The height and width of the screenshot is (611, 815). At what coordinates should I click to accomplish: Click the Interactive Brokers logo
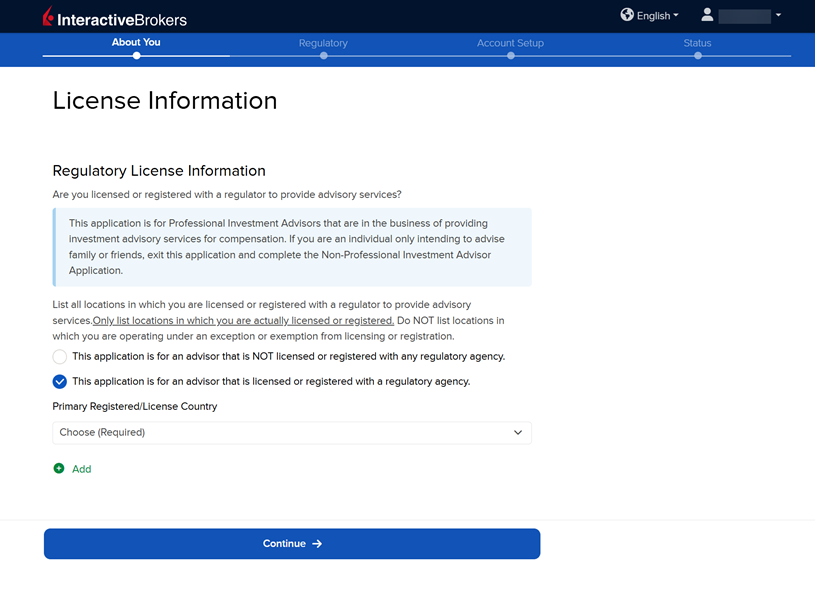coord(114,17)
